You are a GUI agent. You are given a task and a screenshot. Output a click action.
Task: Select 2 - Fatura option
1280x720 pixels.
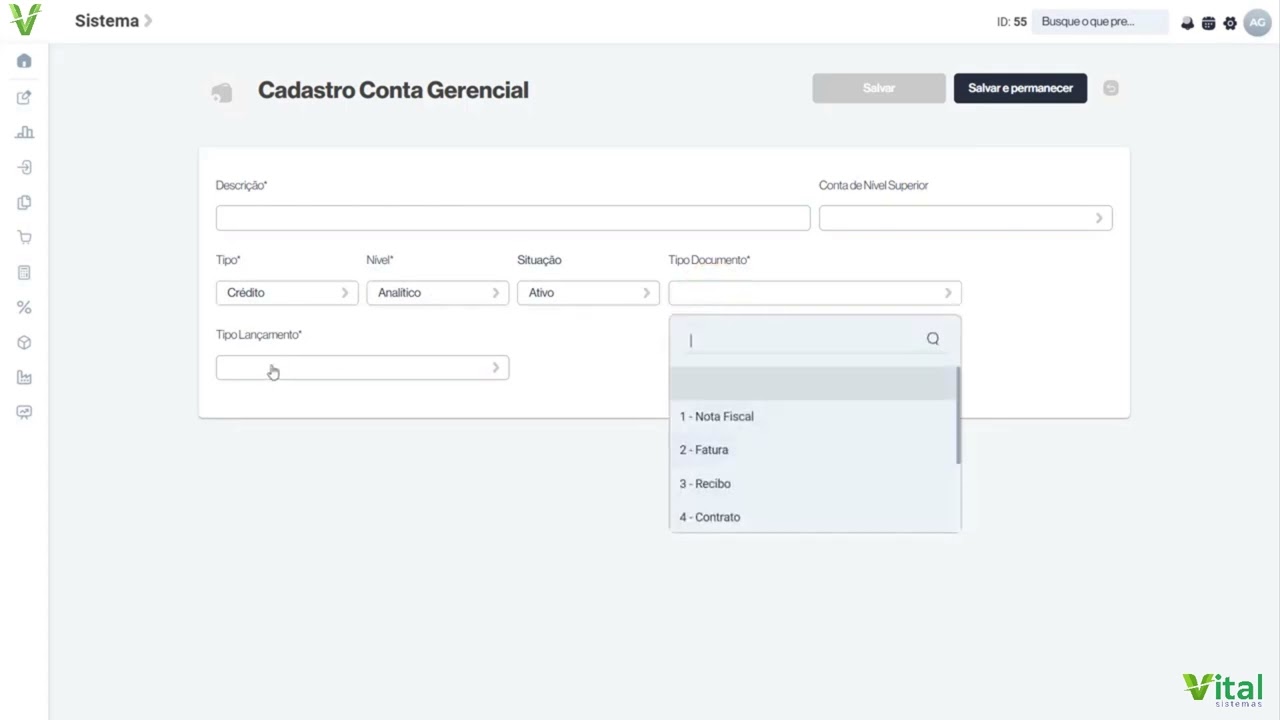pos(812,450)
